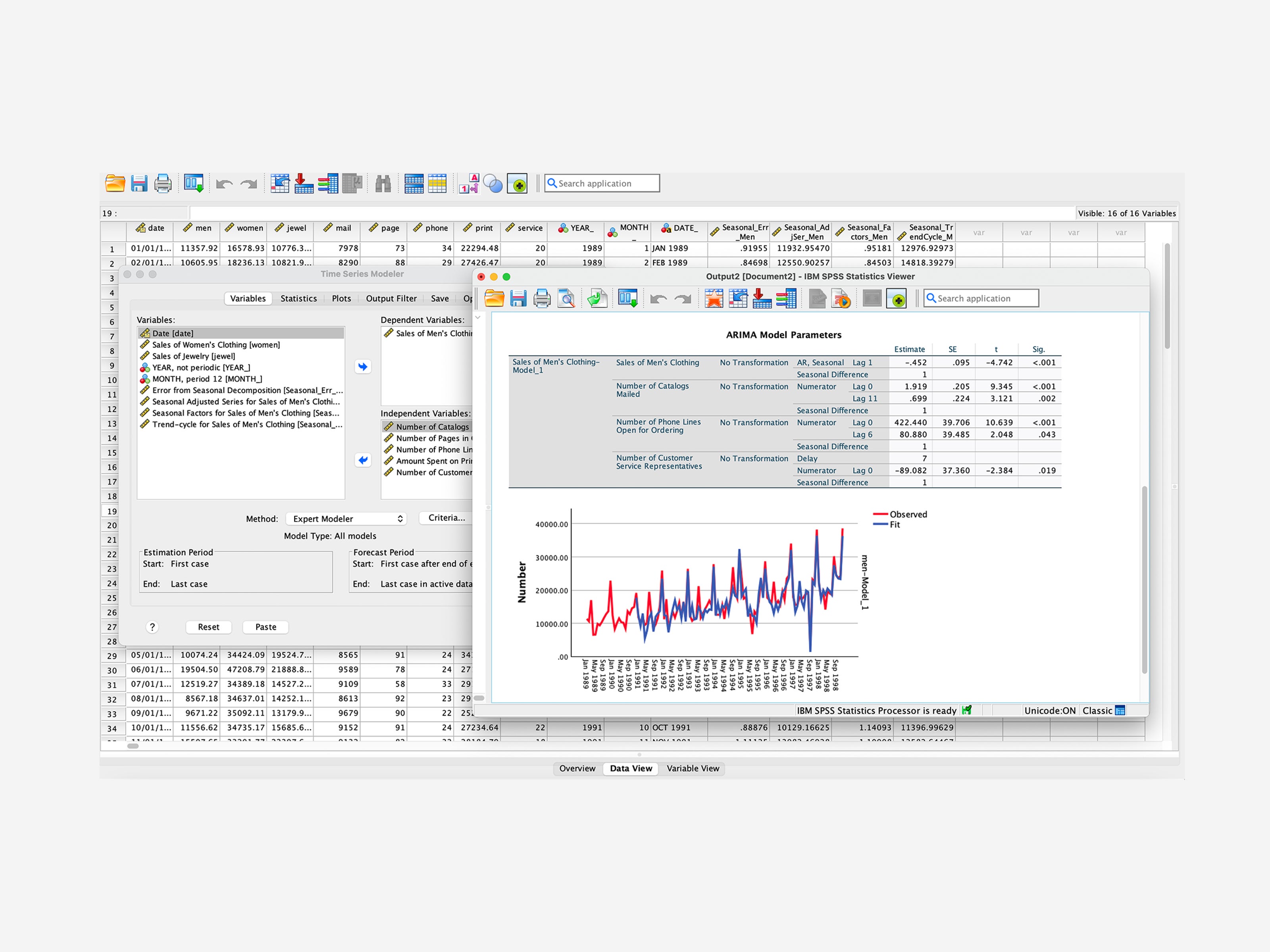Viewport: 1270px width, 952px height.
Task: Remove independent variable with left arrow button
Action: click(x=363, y=460)
